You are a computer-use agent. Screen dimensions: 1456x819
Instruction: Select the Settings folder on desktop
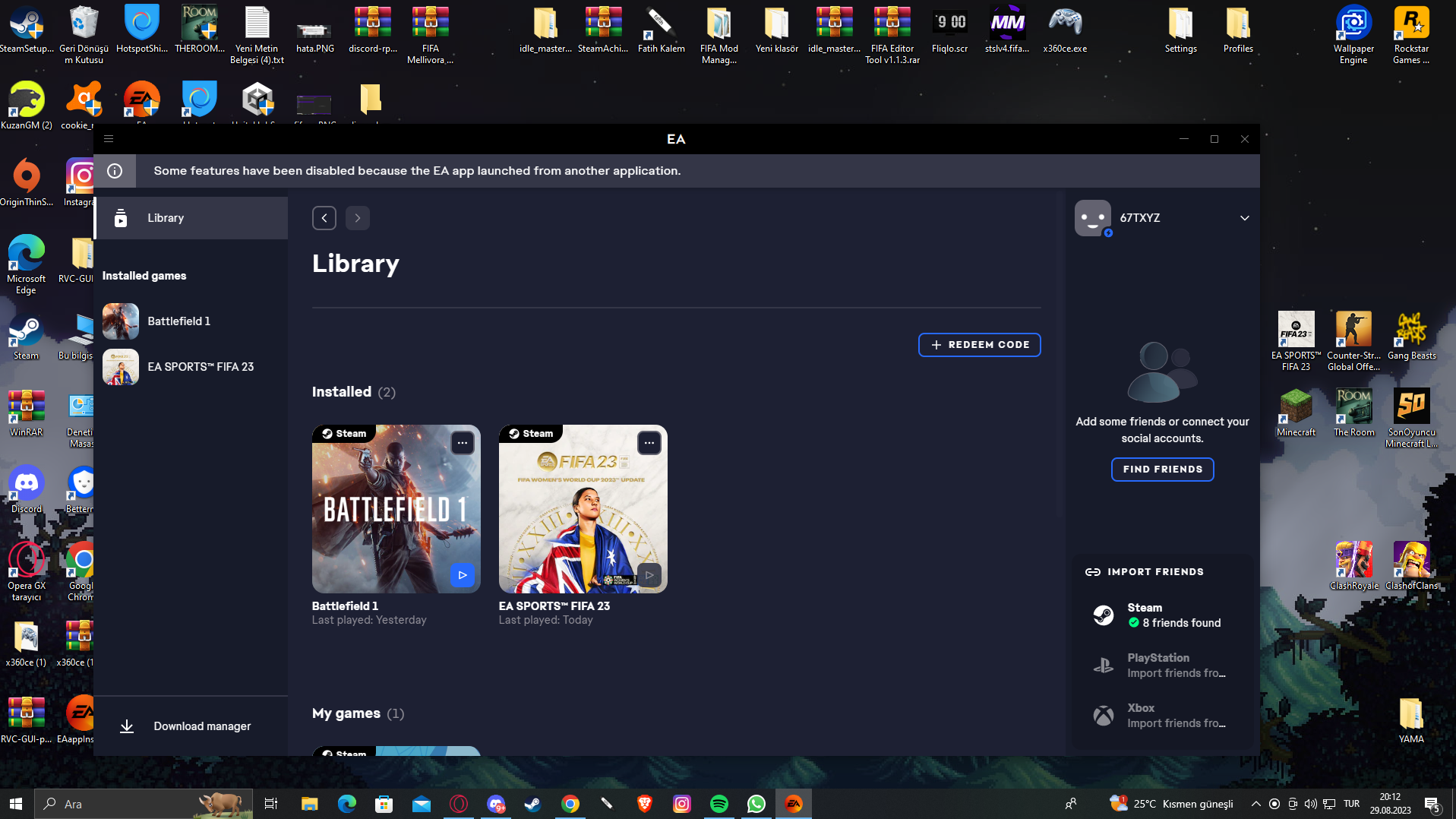1180,30
